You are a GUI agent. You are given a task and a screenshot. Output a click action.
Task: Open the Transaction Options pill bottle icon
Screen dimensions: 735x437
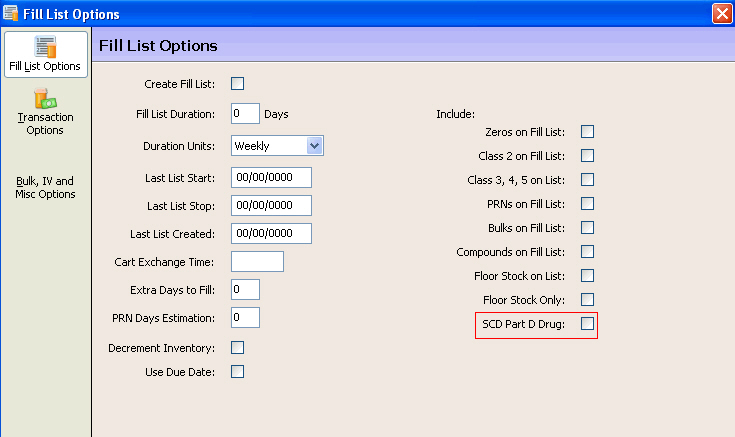[x=45, y=98]
